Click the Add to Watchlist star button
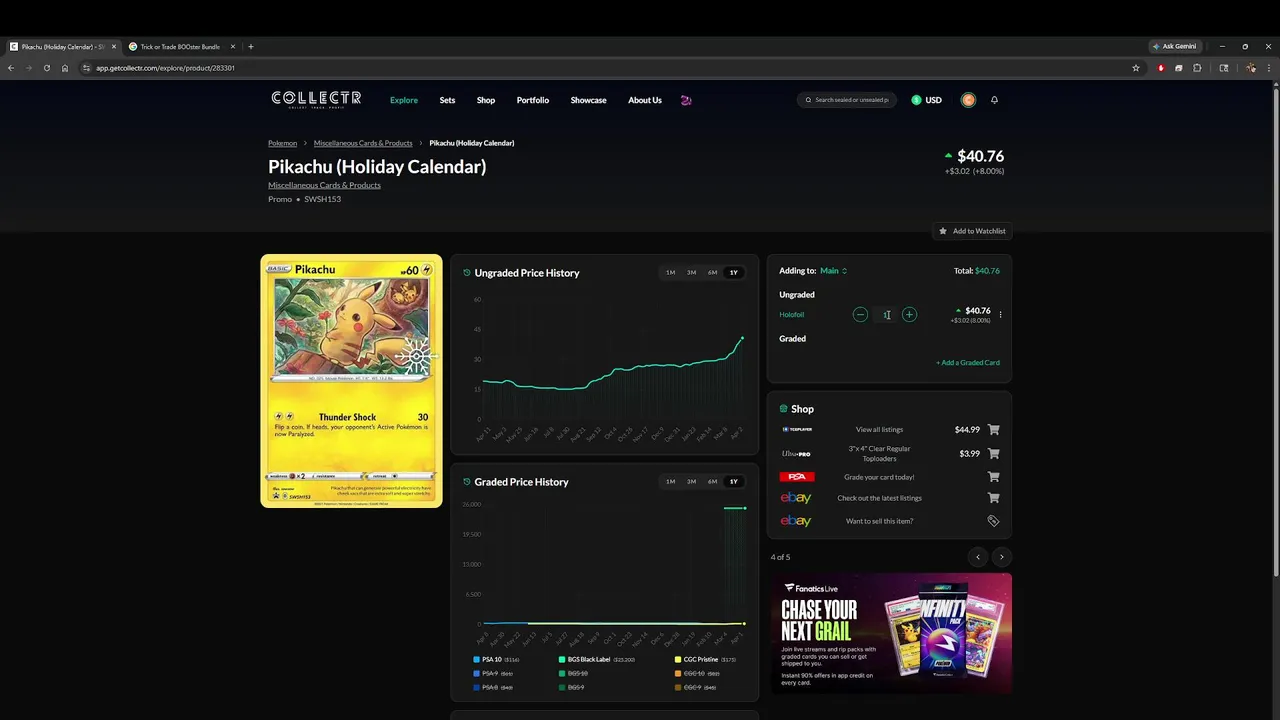 pyautogui.click(x=972, y=231)
